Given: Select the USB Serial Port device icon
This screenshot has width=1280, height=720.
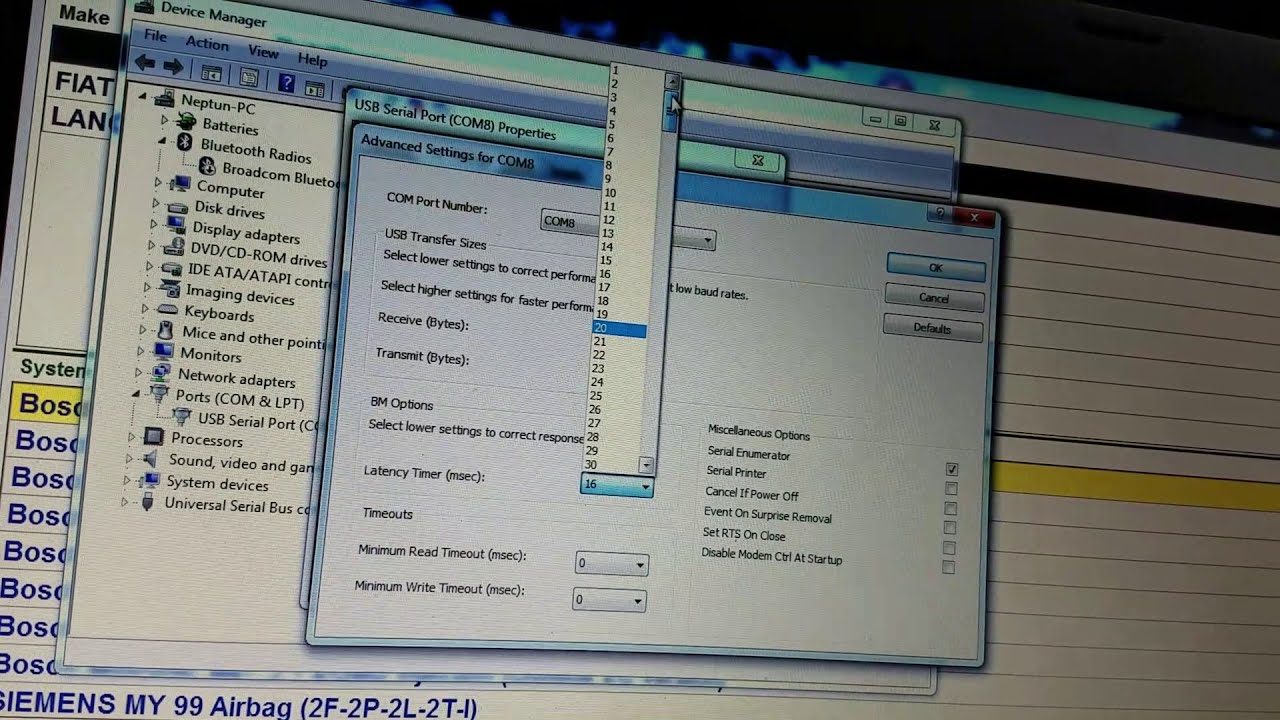Looking at the screenshot, I should pyautogui.click(x=181, y=415).
